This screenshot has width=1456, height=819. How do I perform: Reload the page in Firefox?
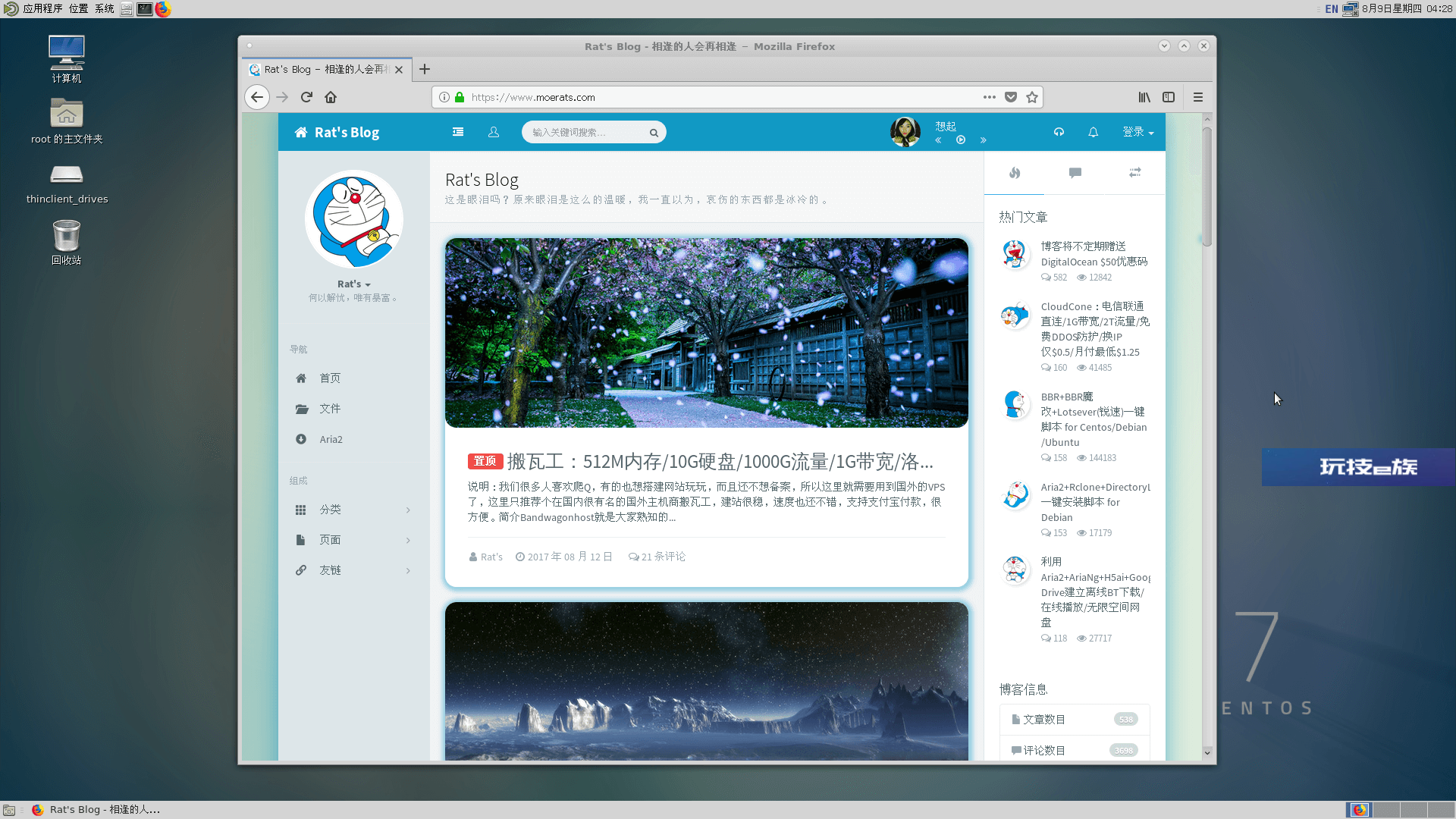[x=306, y=97]
